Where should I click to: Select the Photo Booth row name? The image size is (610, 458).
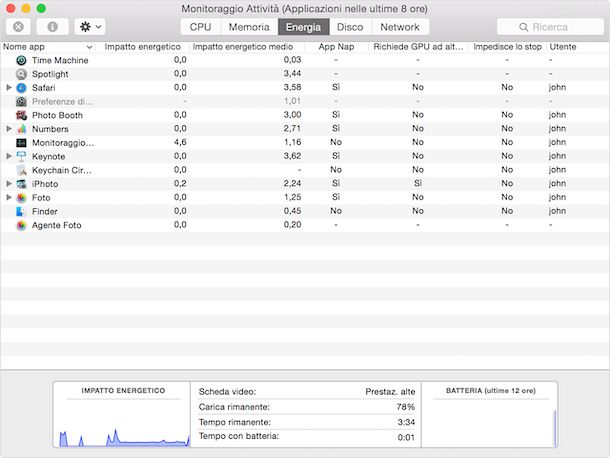57,115
